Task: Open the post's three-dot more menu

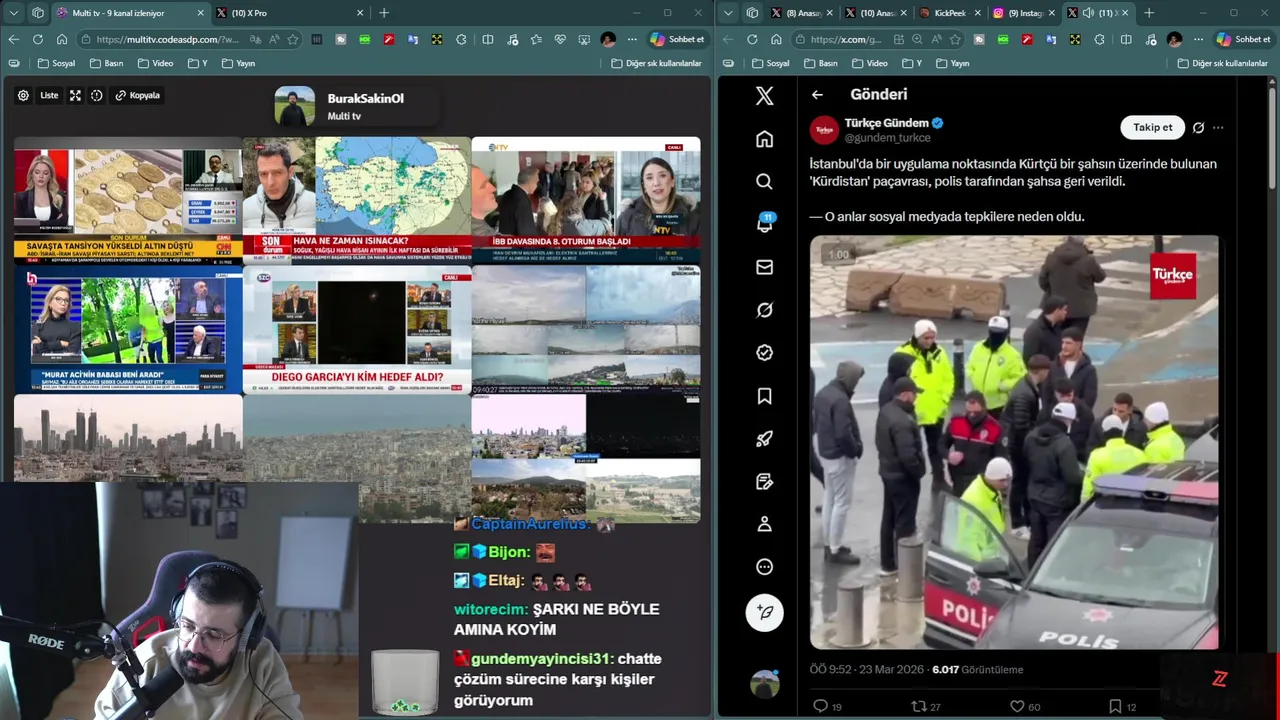Action: coord(1218,128)
